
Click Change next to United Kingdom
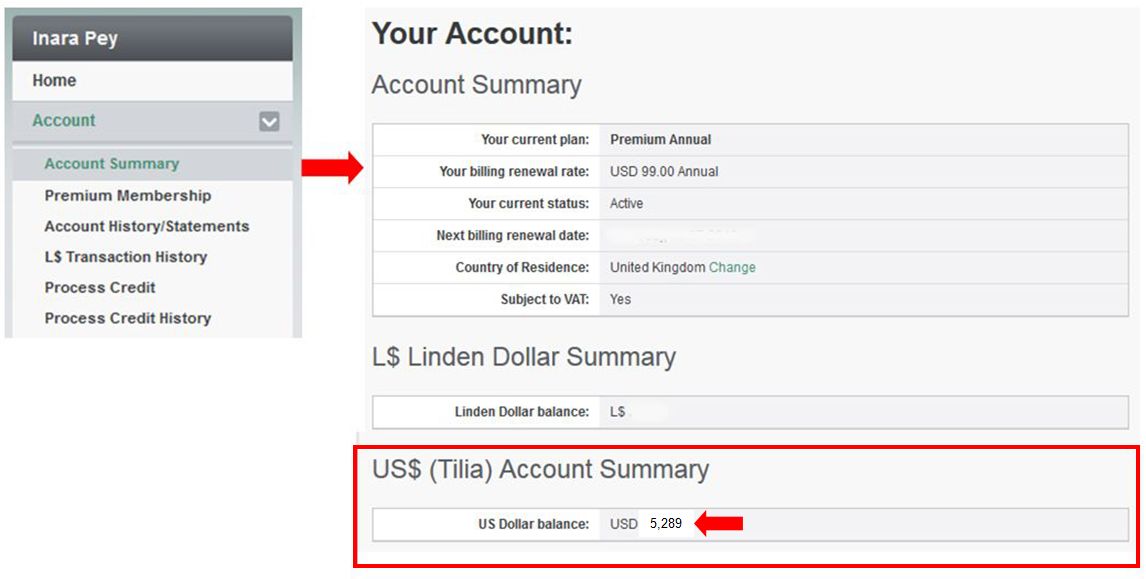732,268
